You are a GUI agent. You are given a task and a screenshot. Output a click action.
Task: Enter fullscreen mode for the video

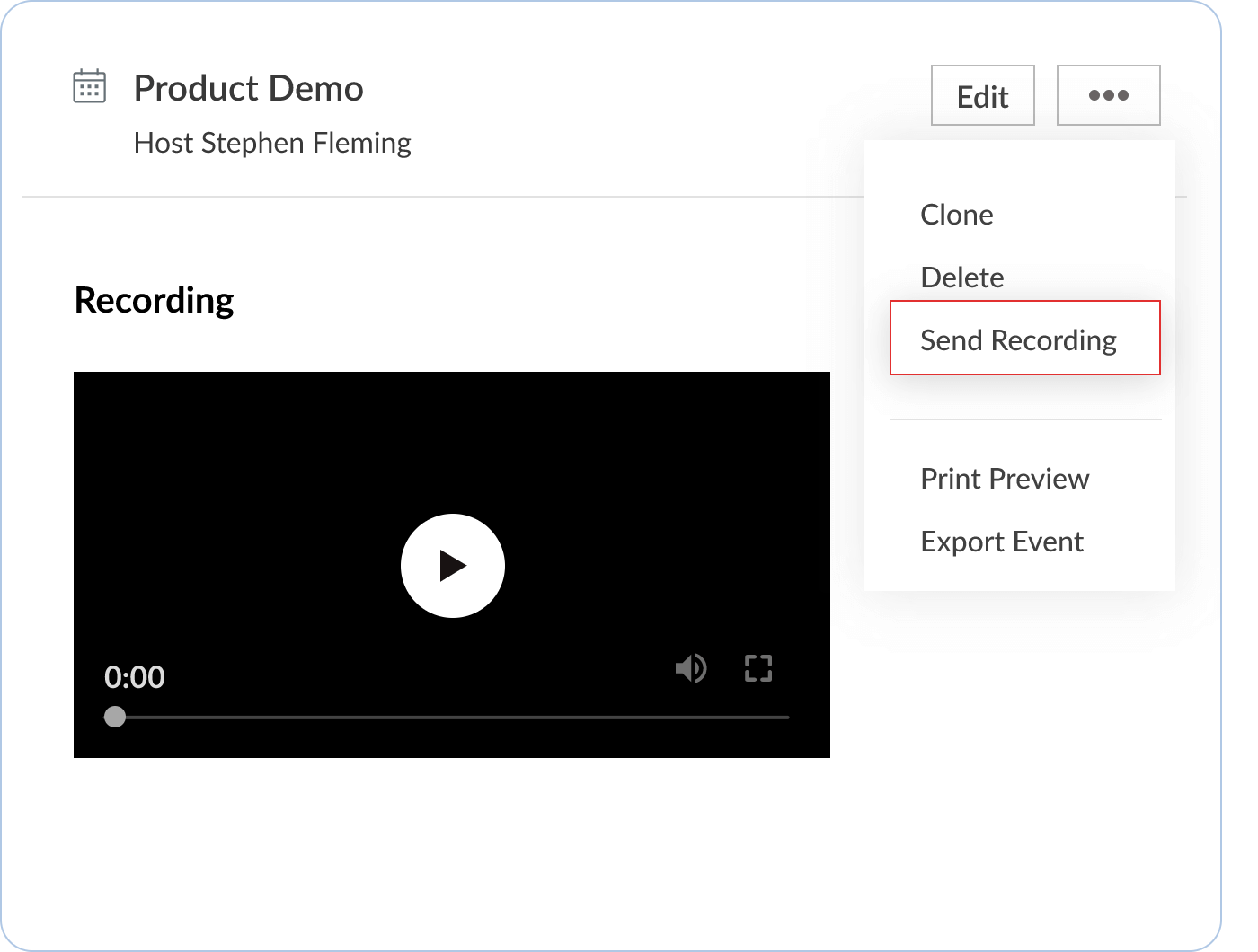pyautogui.click(x=758, y=668)
